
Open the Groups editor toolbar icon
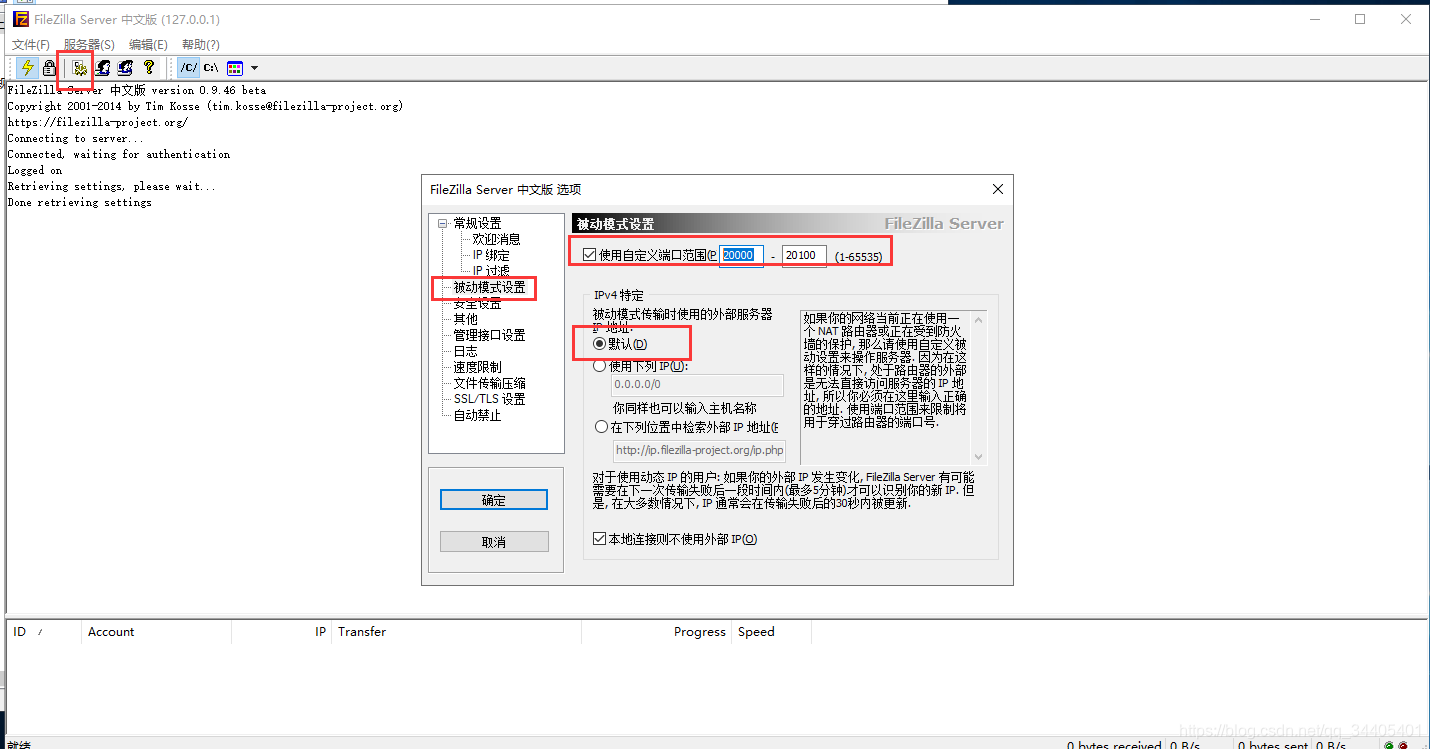[x=125, y=68]
